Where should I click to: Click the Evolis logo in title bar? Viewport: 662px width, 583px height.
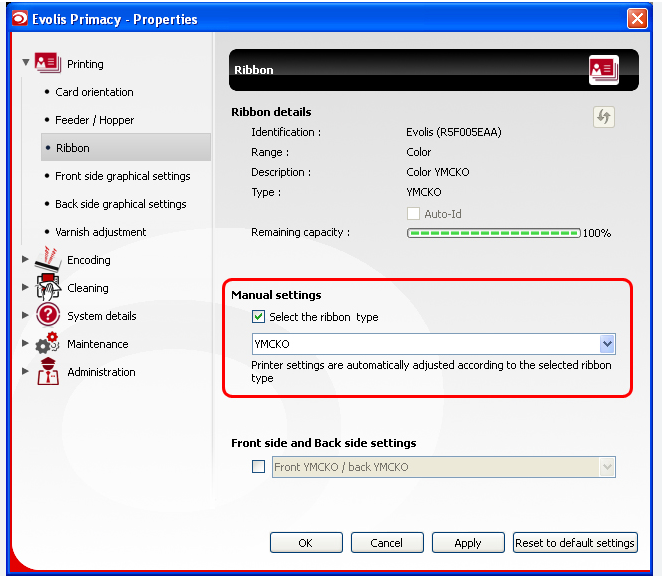click(20, 19)
